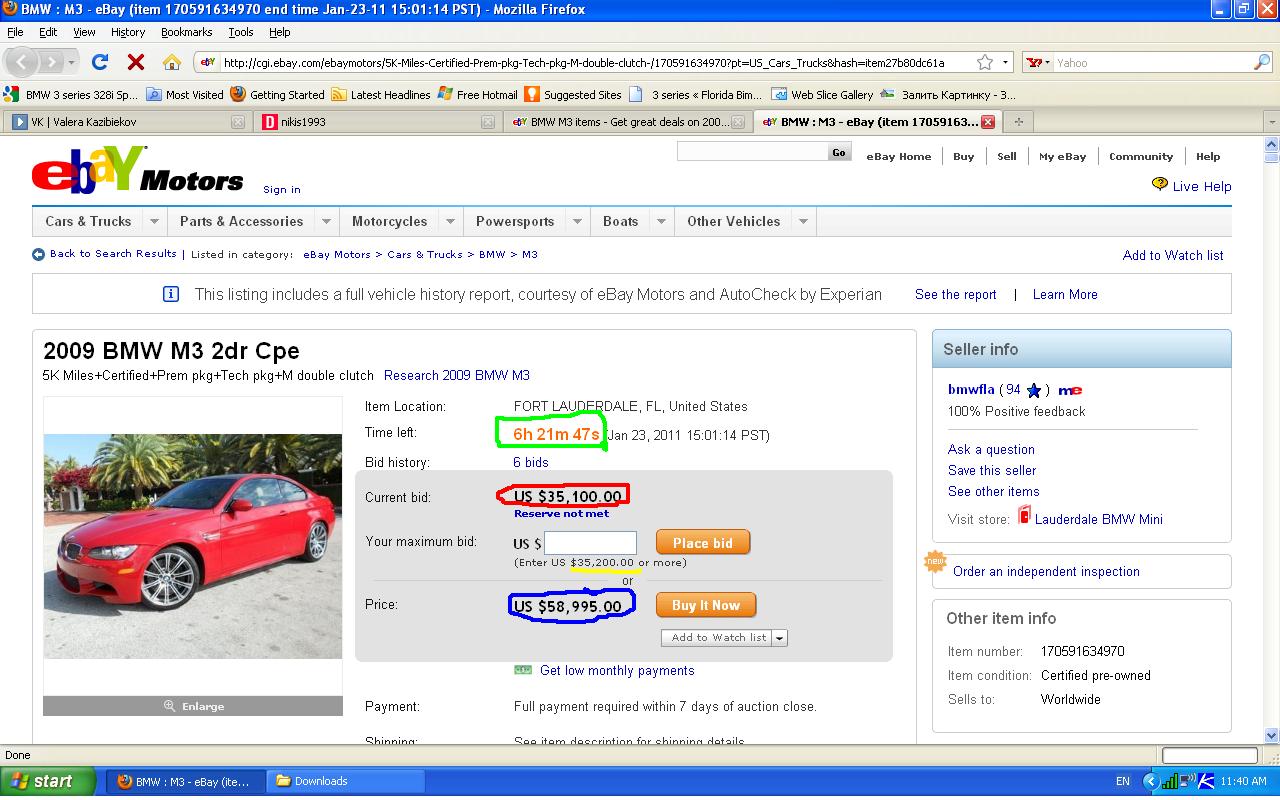Click the maximum bid input field
1280x800 pixels.
(590, 543)
